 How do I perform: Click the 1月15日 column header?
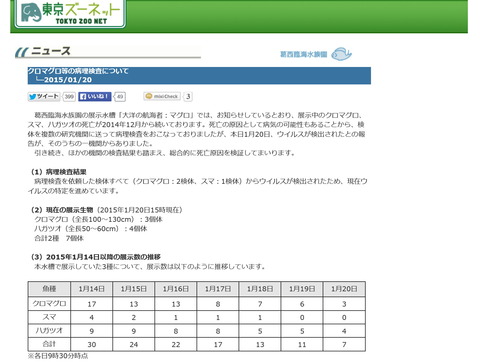[x=134, y=289]
